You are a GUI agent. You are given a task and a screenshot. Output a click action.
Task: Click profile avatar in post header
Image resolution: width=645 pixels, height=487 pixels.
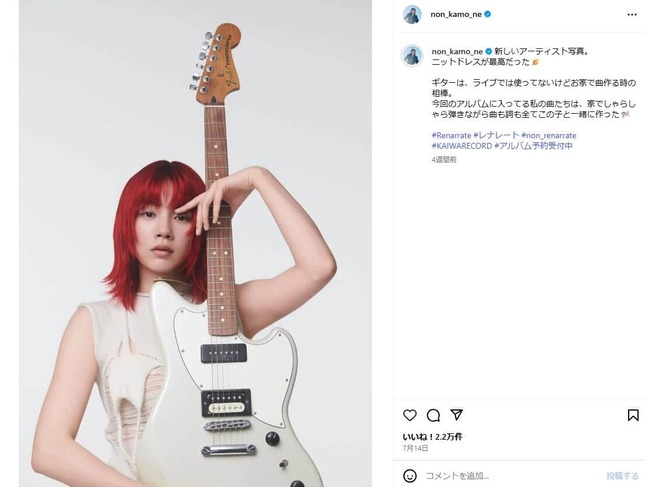[x=412, y=14]
